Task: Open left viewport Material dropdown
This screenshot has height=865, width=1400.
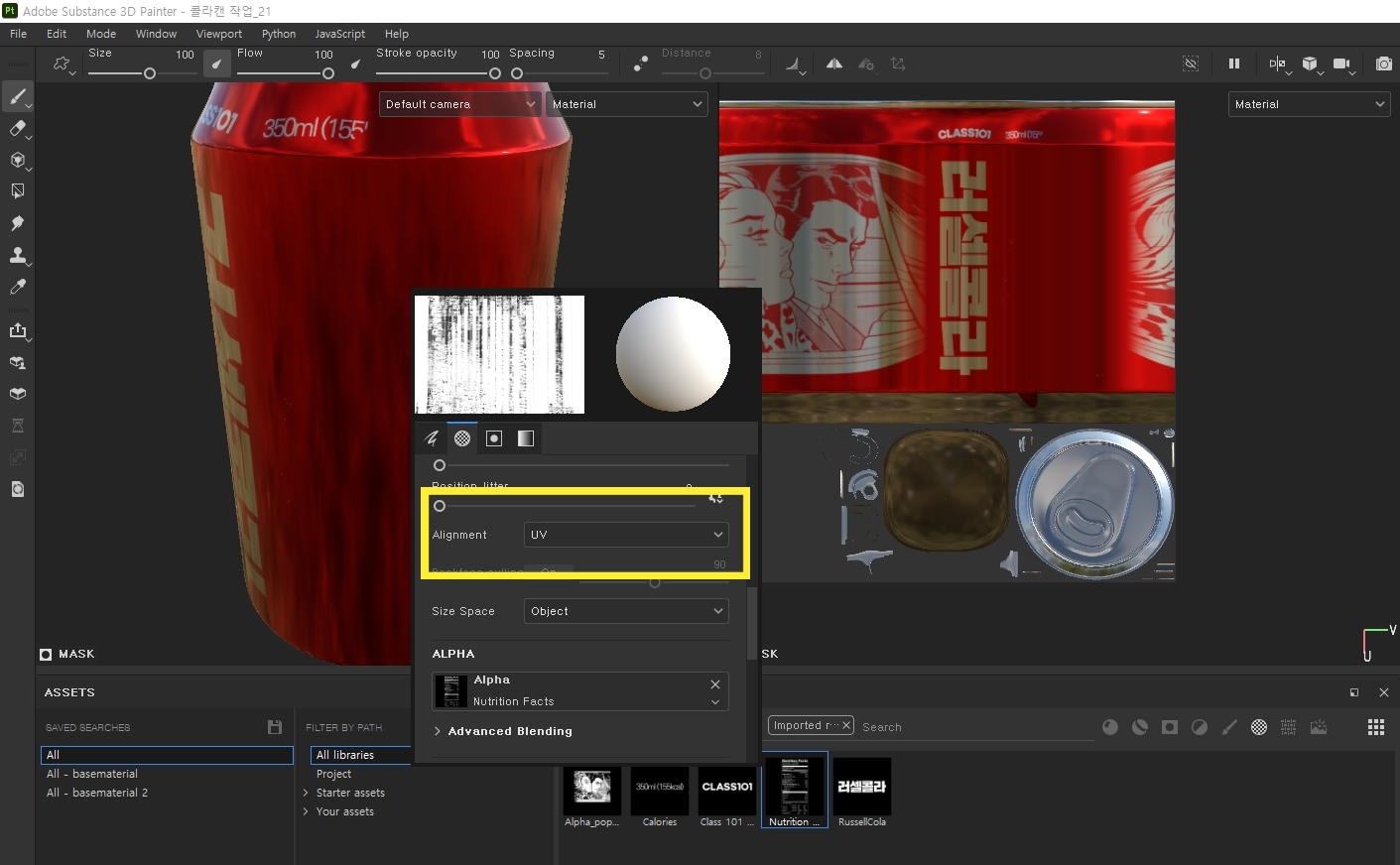Action: (x=627, y=104)
